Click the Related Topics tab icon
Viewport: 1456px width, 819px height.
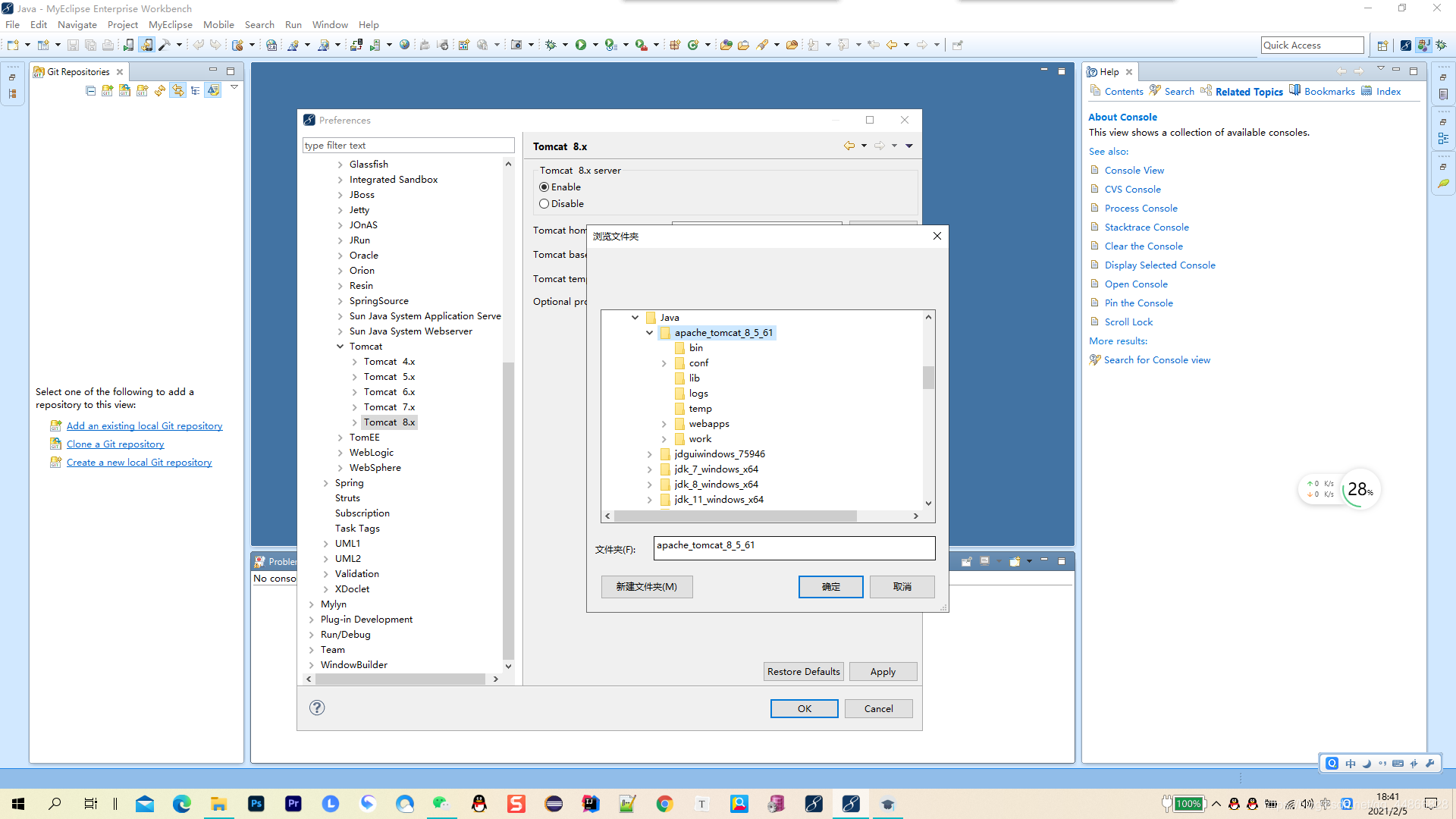pyautogui.click(x=1206, y=90)
